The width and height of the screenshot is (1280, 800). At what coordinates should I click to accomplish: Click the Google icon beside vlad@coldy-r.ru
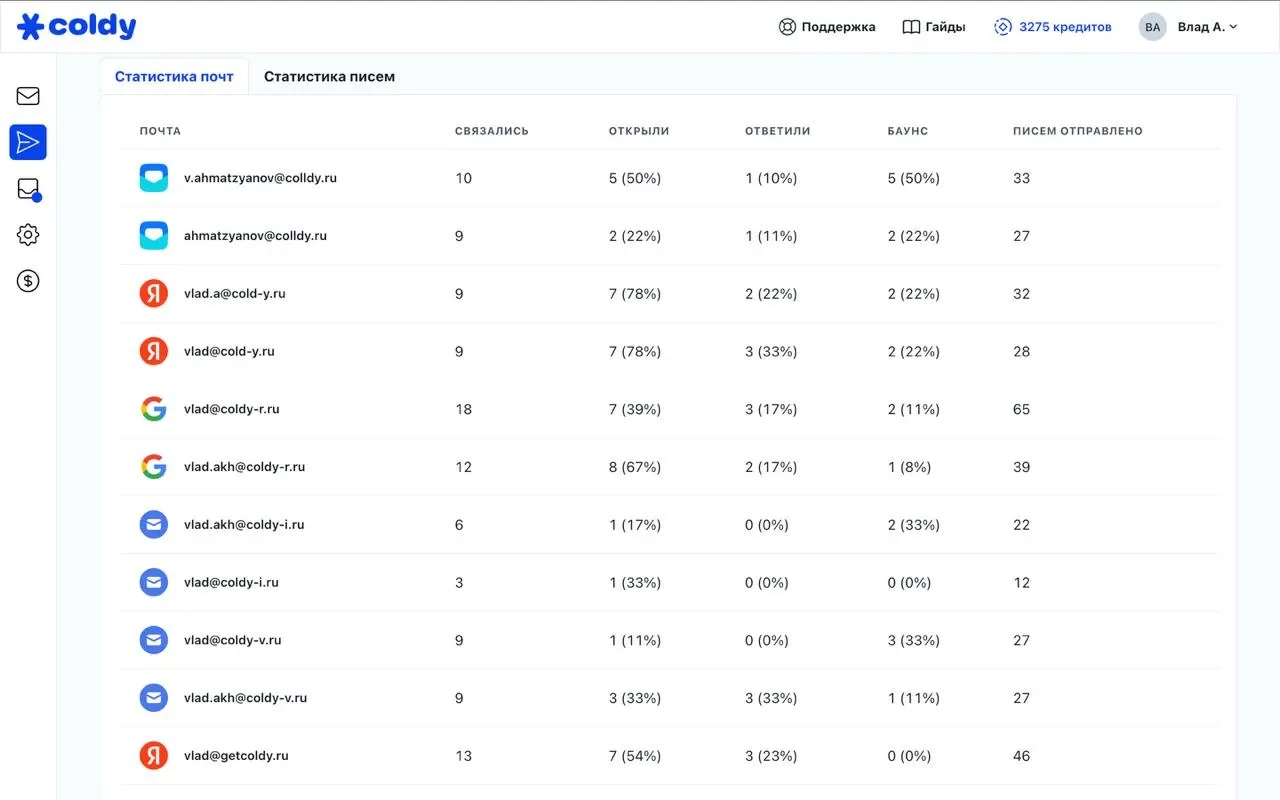point(153,409)
